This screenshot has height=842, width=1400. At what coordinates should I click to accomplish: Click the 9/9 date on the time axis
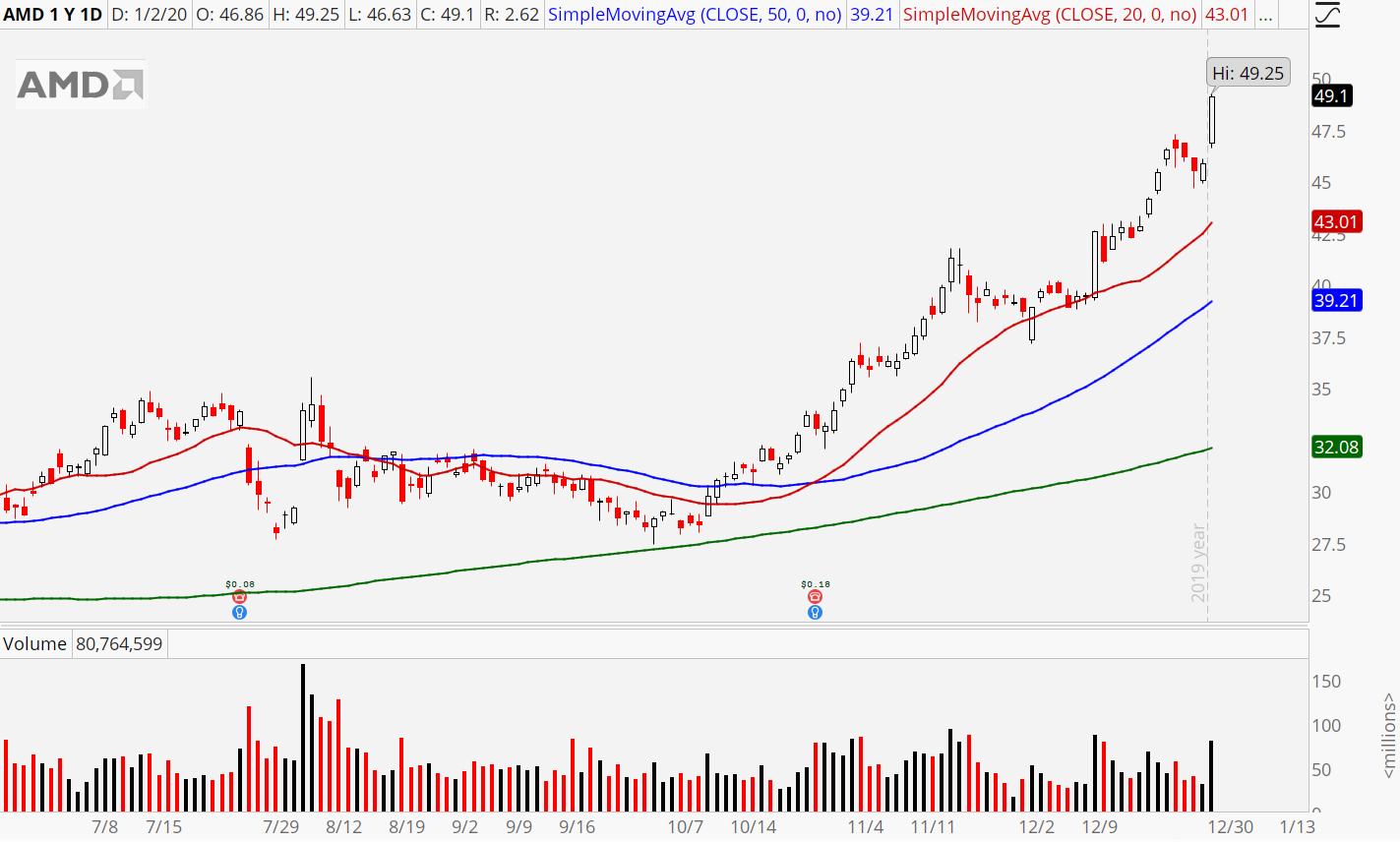[x=519, y=826]
